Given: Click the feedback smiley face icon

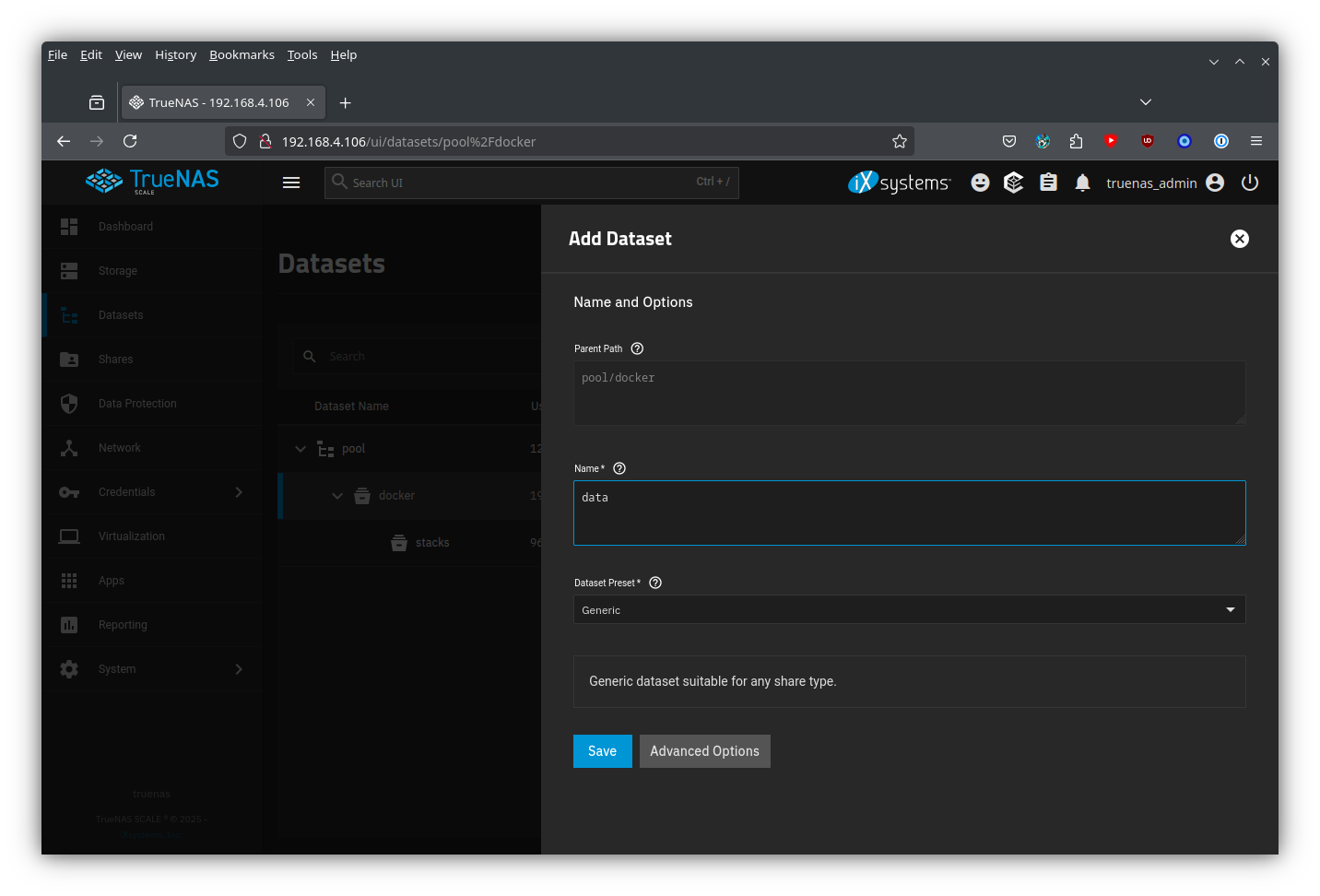Looking at the screenshot, I should (x=980, y=183).
